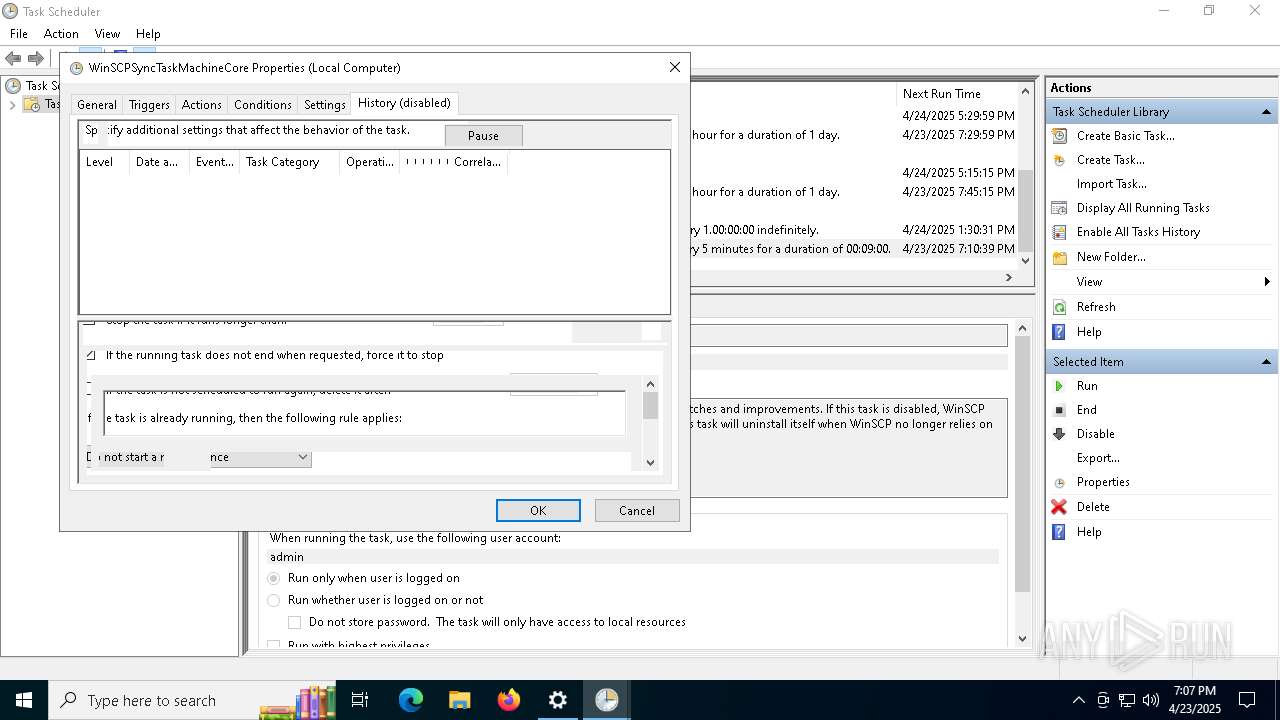The width and height of the screenshot is (1280, 720).
Task: Switch to the Settings tab
Action: 325,105
